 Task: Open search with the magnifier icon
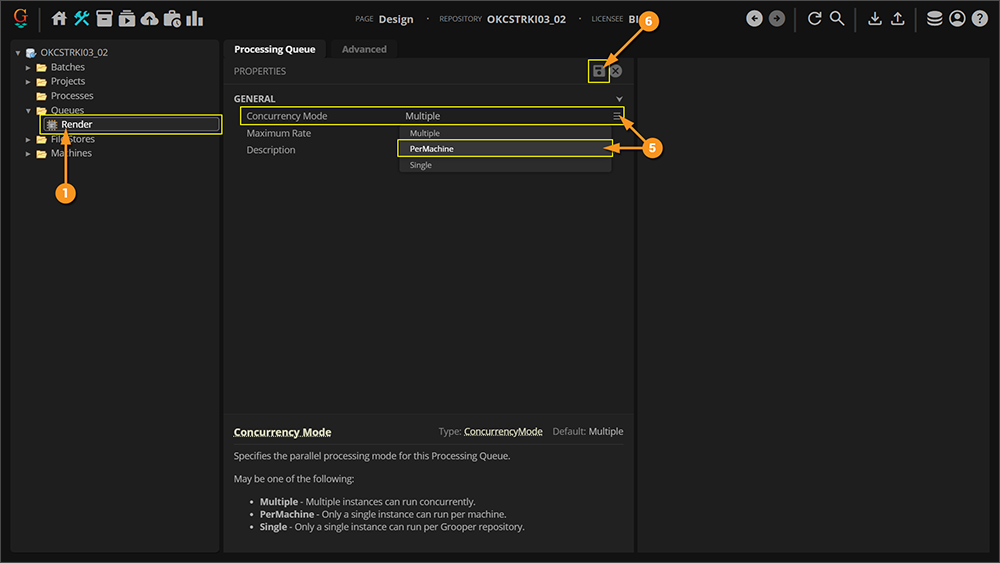(x=837, y=18)
